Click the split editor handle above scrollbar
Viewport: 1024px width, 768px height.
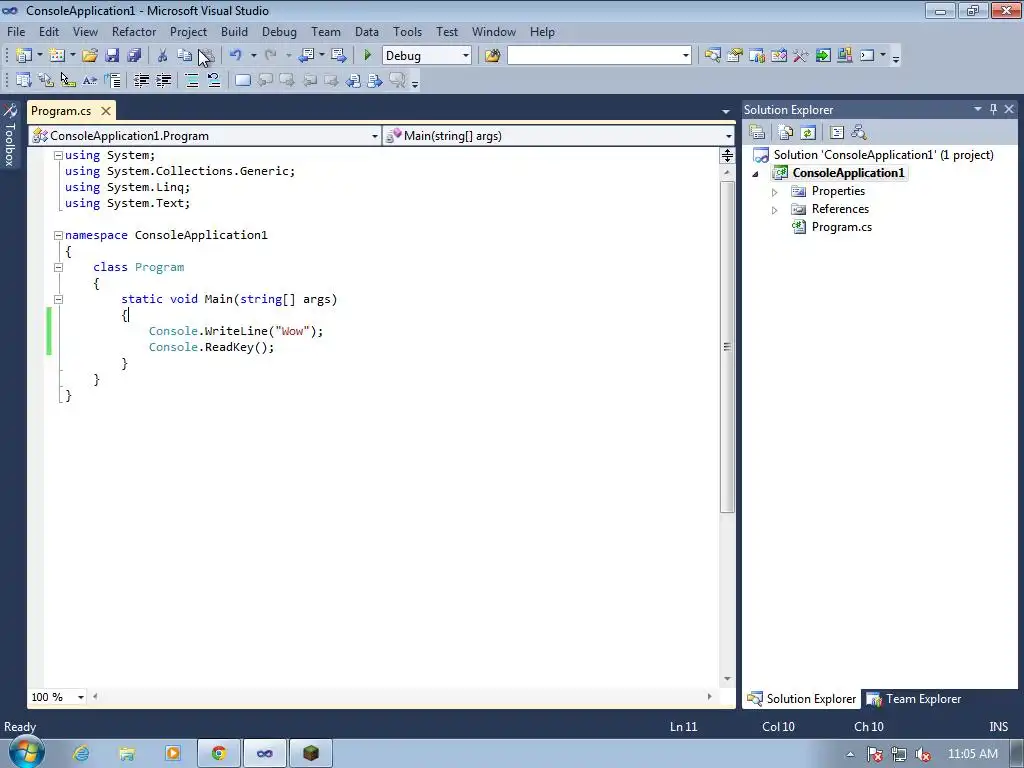click(x=727, y=155)
